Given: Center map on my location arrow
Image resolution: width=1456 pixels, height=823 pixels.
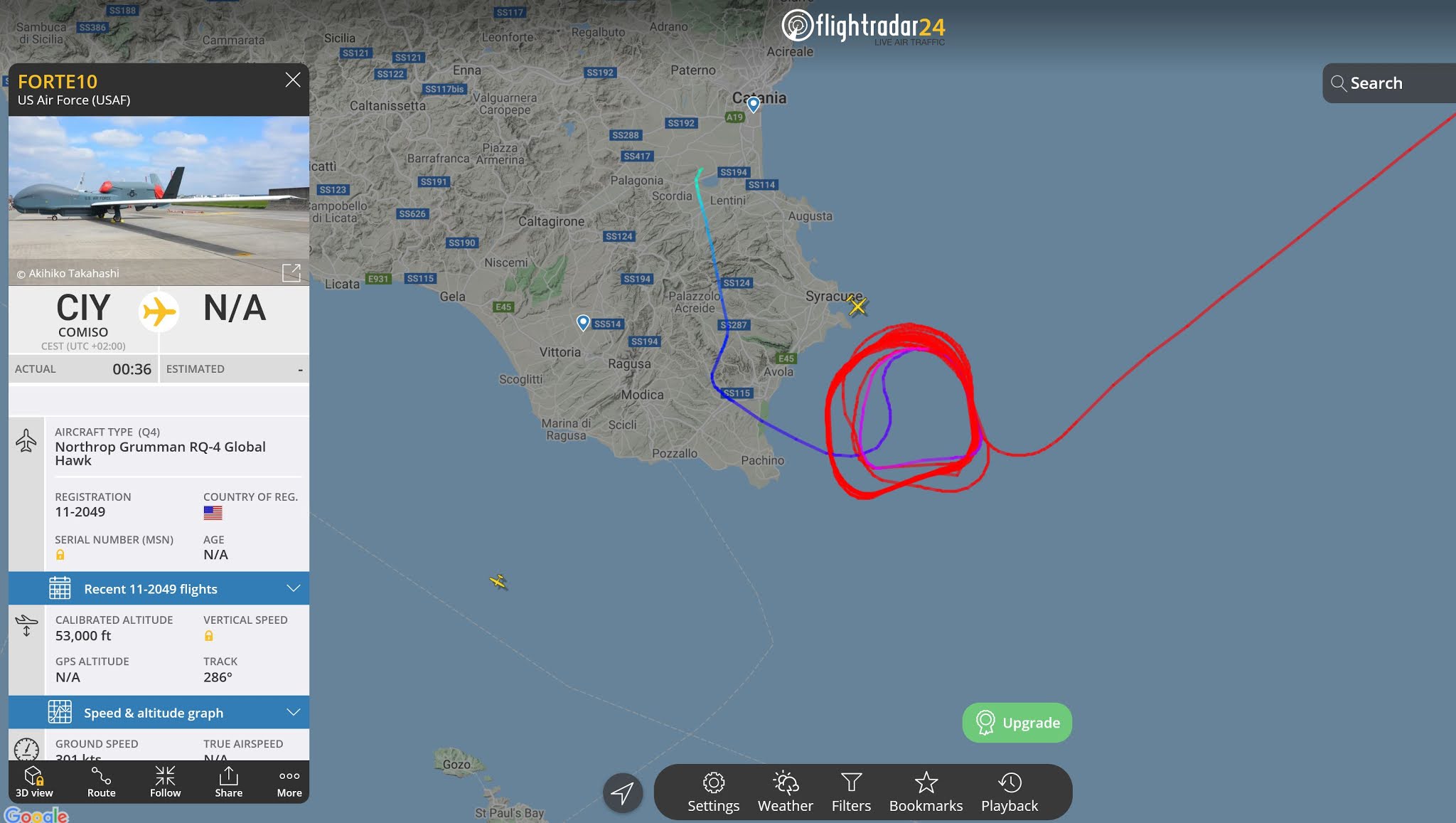Looking at the screenshot, I should [623, 792].
